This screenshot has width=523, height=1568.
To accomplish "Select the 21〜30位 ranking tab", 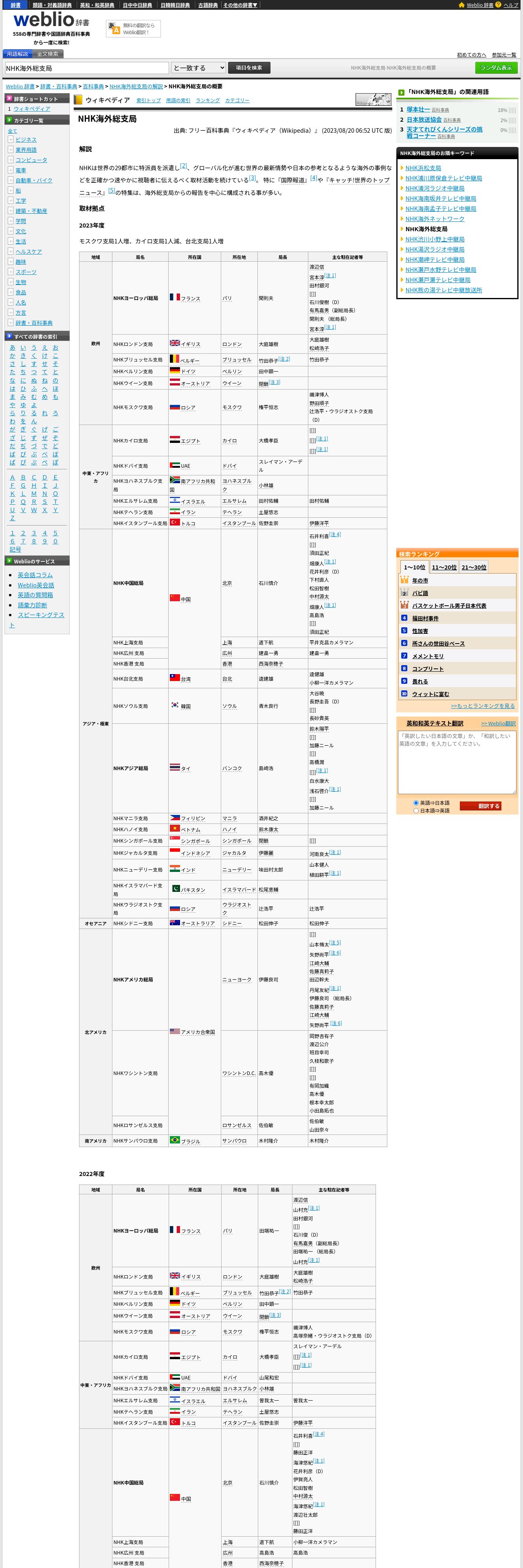I will pyautogui.click(x=474, y=567).
